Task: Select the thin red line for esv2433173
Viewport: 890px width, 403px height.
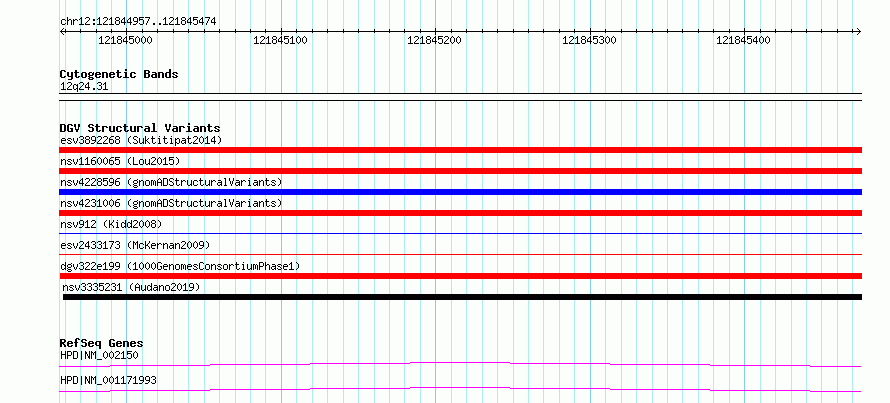Action: (x=461, y=254)
